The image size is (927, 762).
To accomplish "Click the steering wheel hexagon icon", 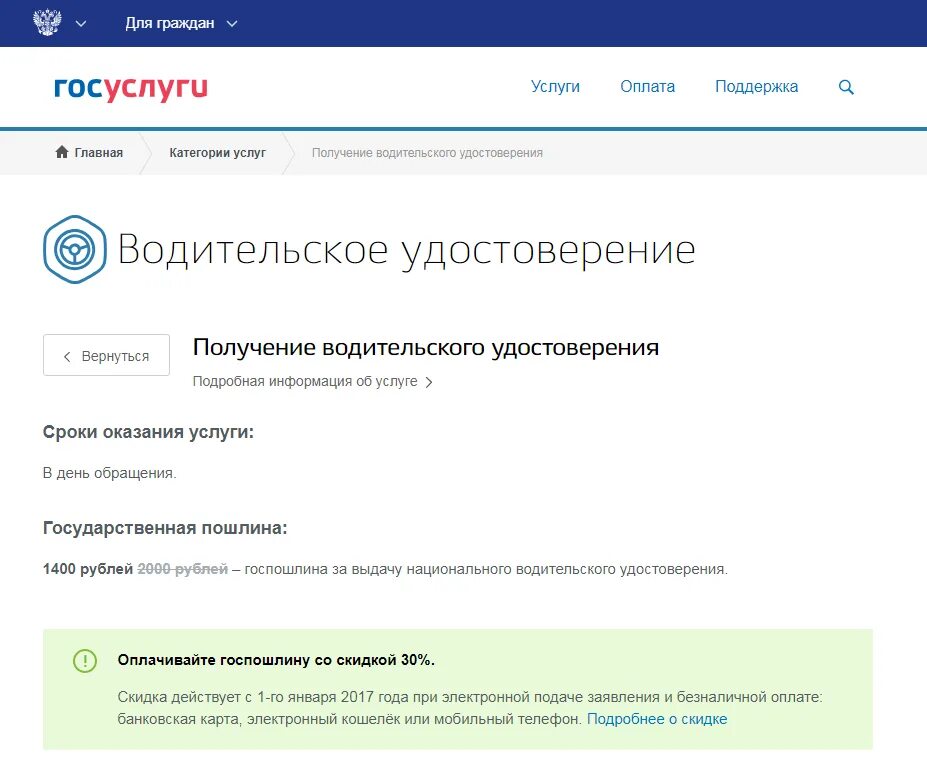I will pos(74,249).
